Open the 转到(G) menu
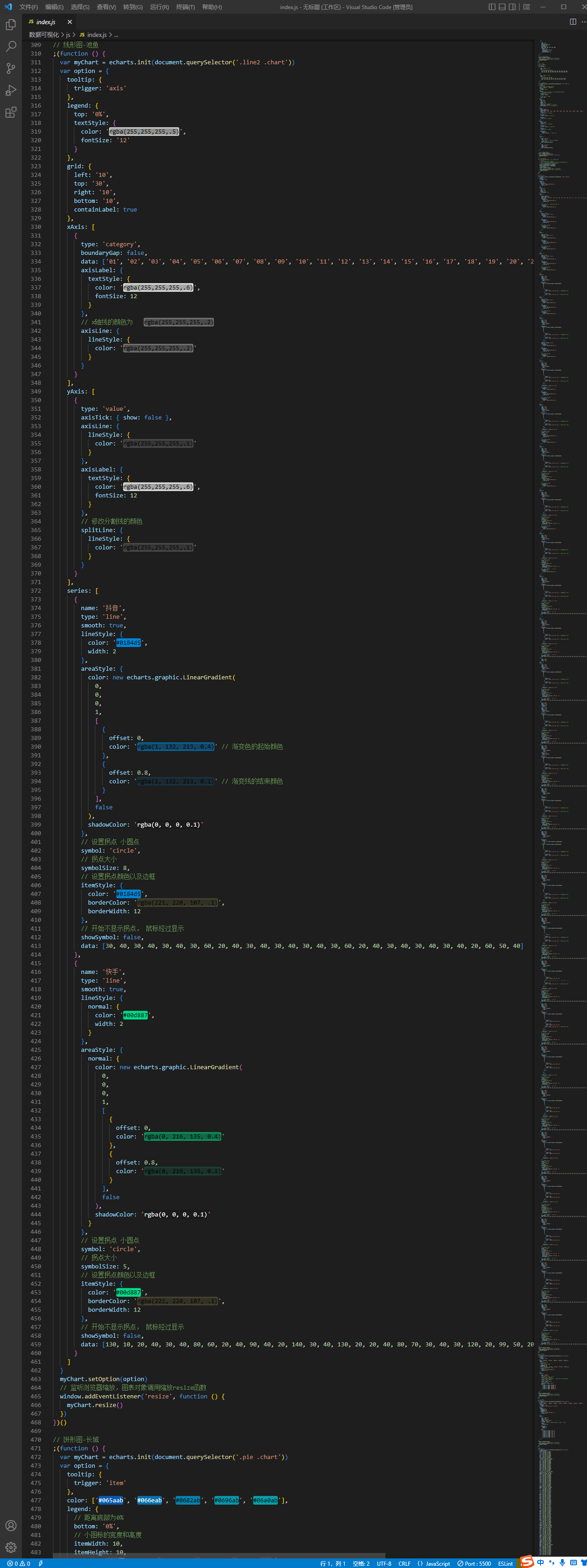587x1568 pixels. coord(133,7)
